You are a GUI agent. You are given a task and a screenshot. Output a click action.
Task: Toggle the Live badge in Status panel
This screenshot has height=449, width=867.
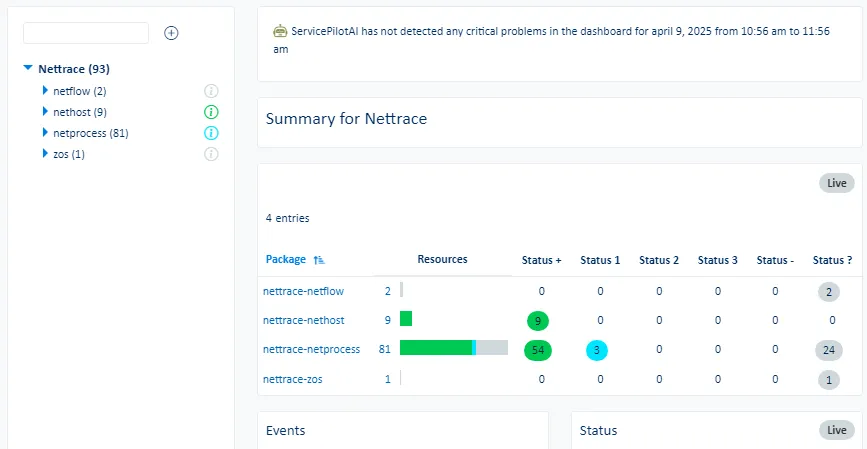(x=836, y=430)
